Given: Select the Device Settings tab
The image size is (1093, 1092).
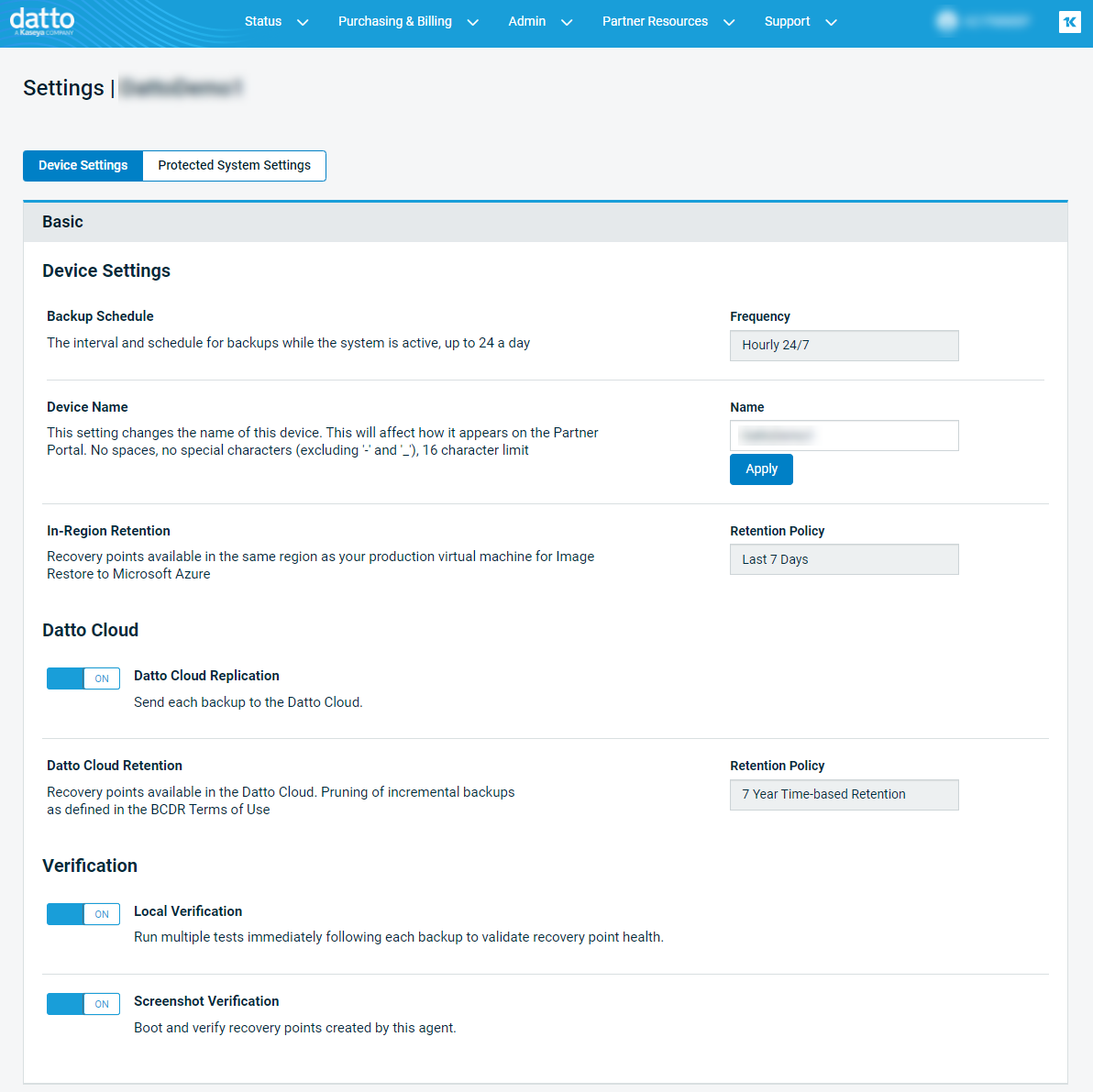Looking at the screenshot, I should point(83,166).
